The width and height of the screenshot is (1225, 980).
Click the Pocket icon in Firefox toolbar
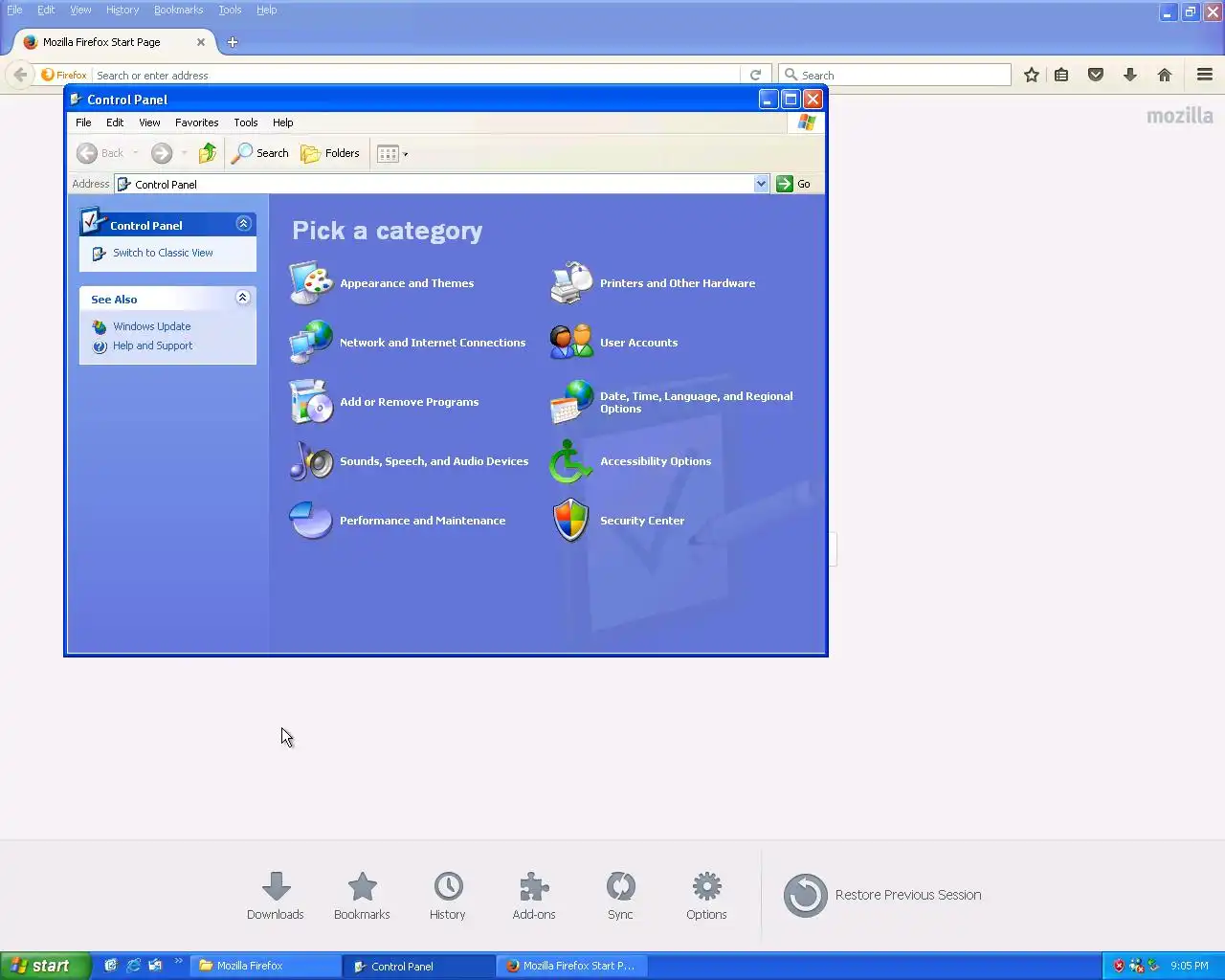point(1096,75)
